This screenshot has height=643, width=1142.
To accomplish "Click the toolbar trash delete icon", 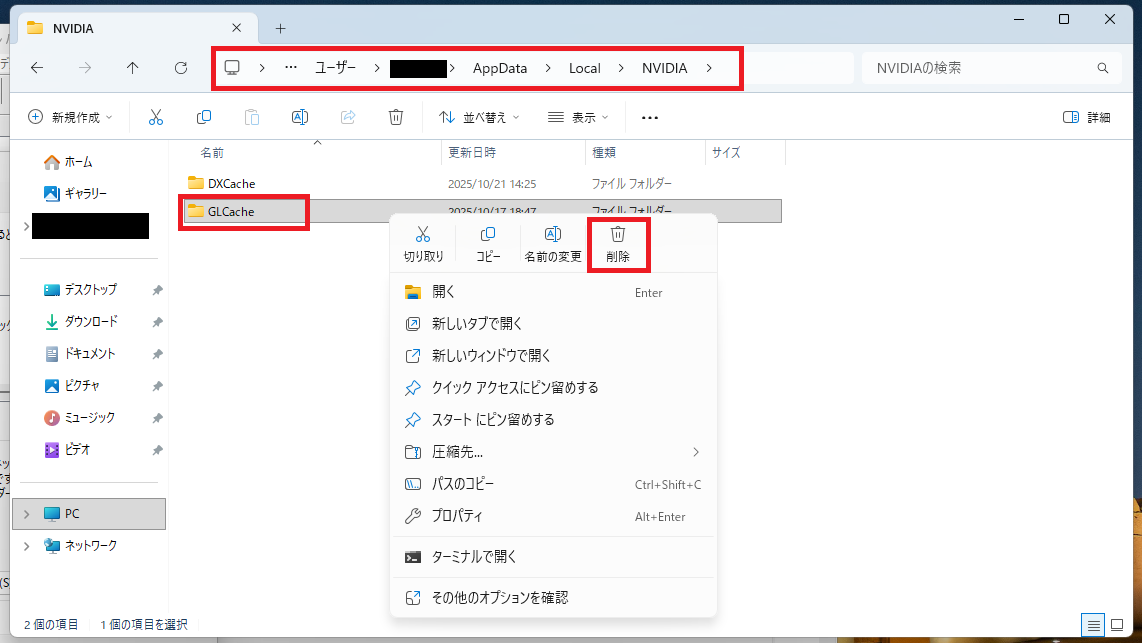I will 395,117.
